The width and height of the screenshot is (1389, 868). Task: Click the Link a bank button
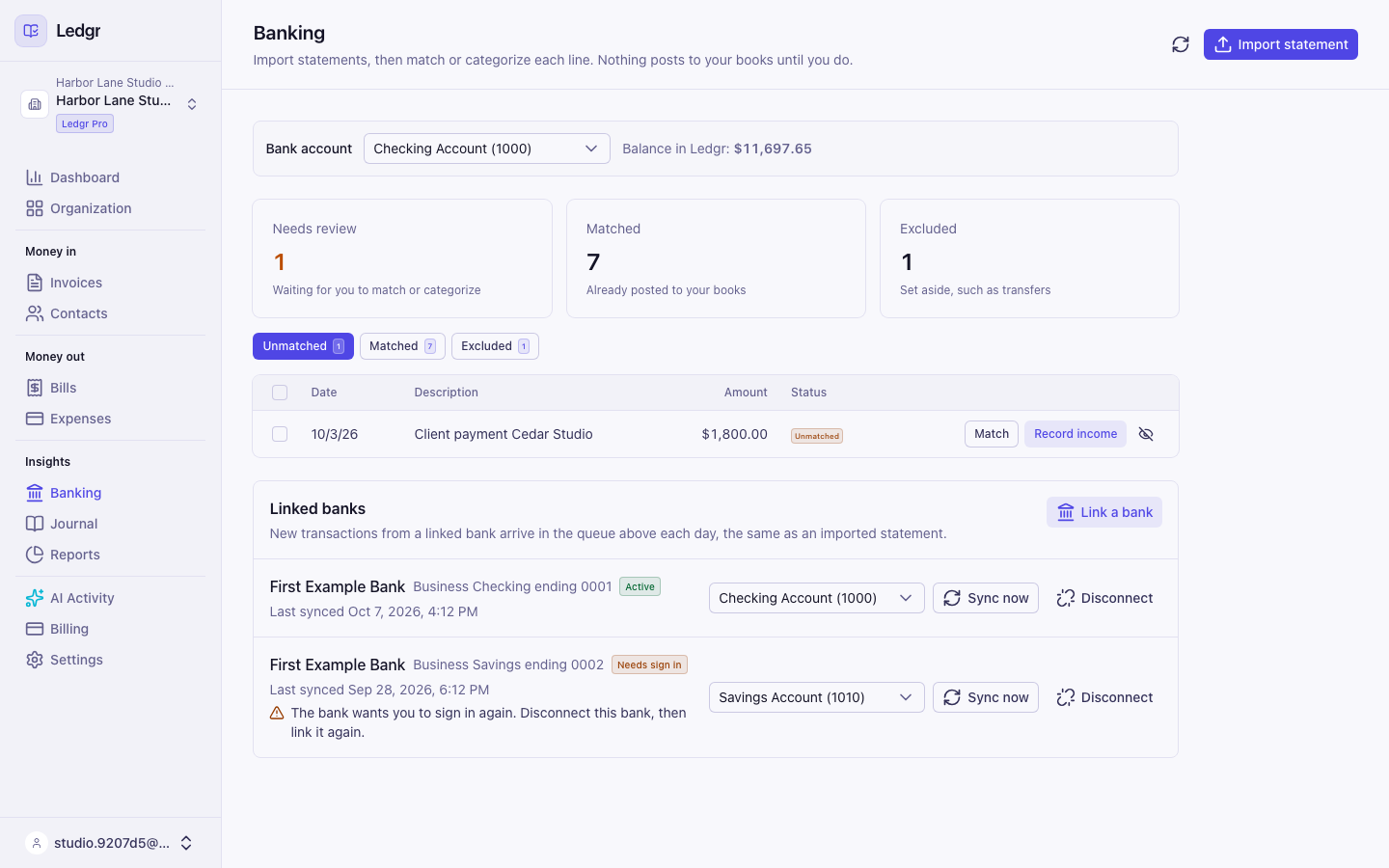click(1104, 512)
